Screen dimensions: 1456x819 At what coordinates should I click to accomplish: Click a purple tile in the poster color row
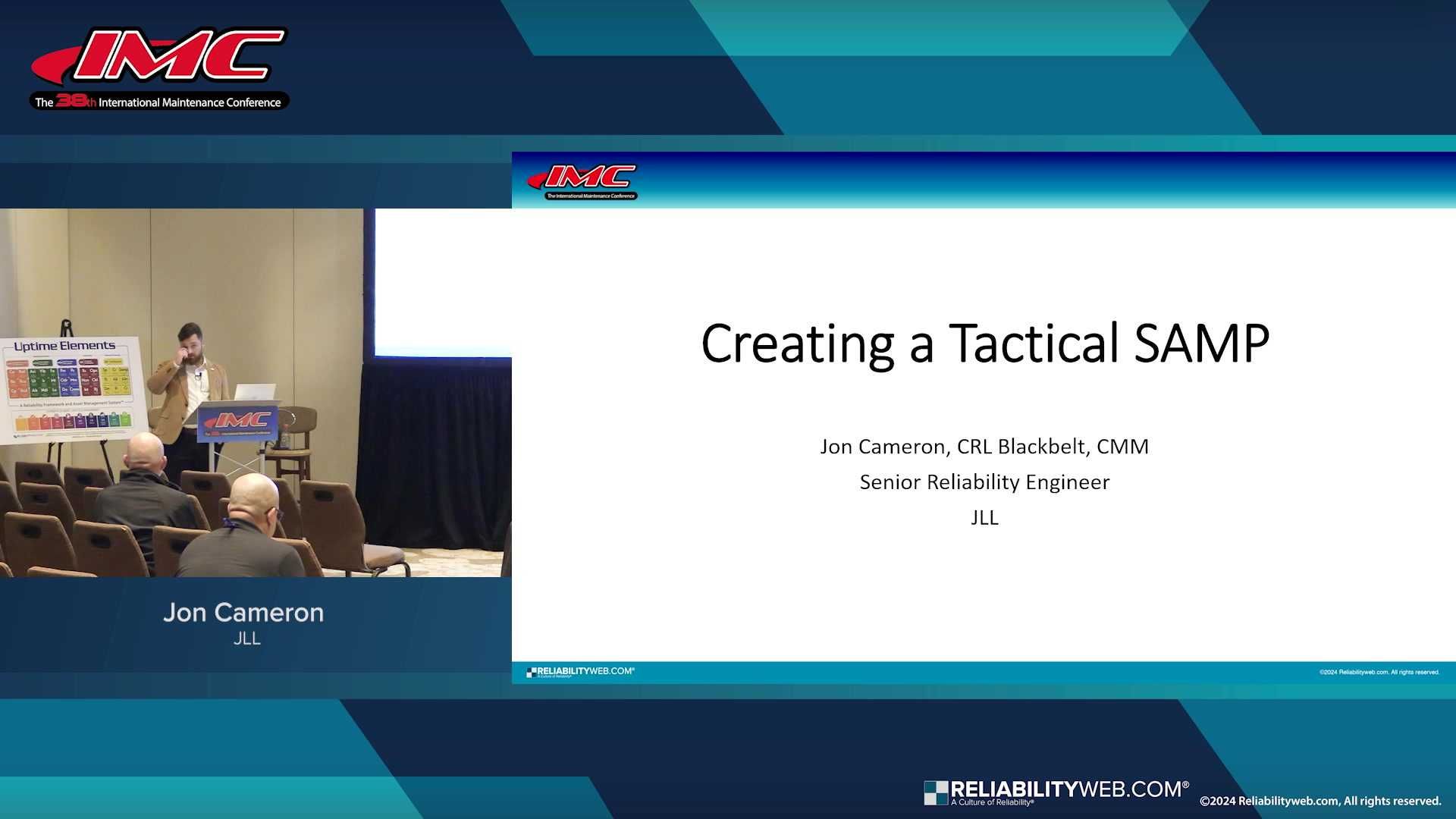(80, 422)
